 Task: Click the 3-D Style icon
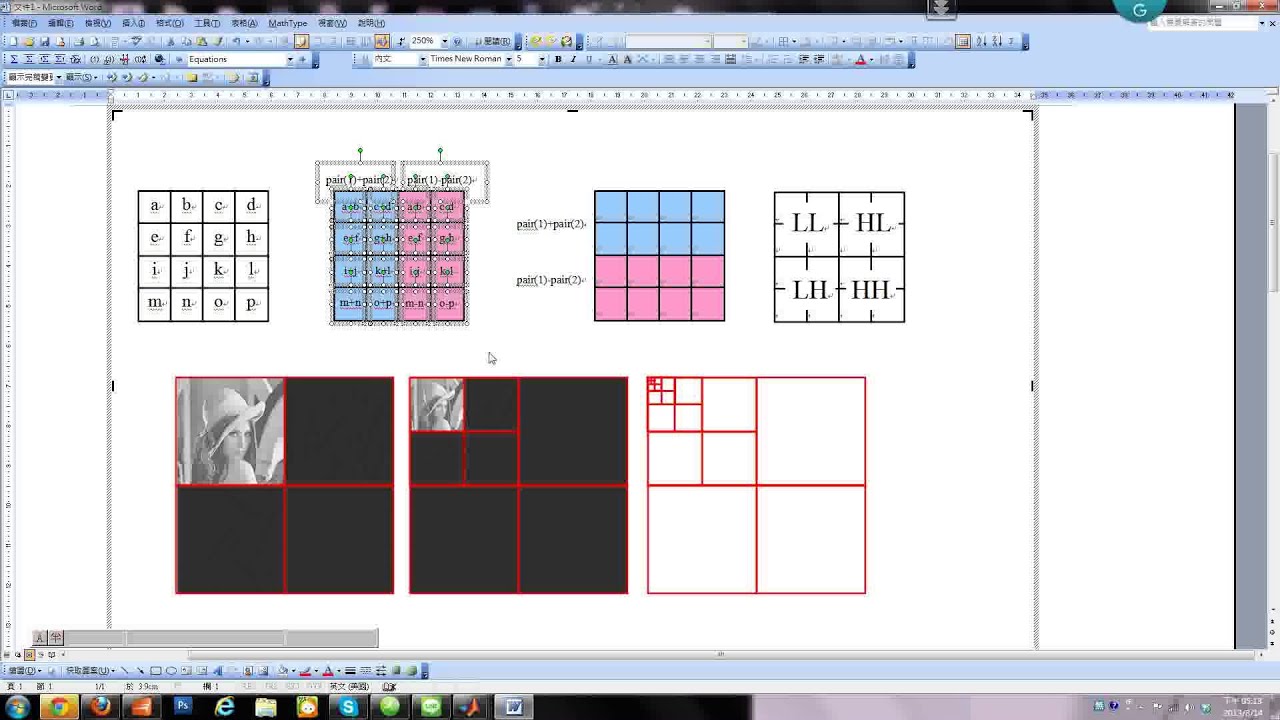[x=411, y=671]
